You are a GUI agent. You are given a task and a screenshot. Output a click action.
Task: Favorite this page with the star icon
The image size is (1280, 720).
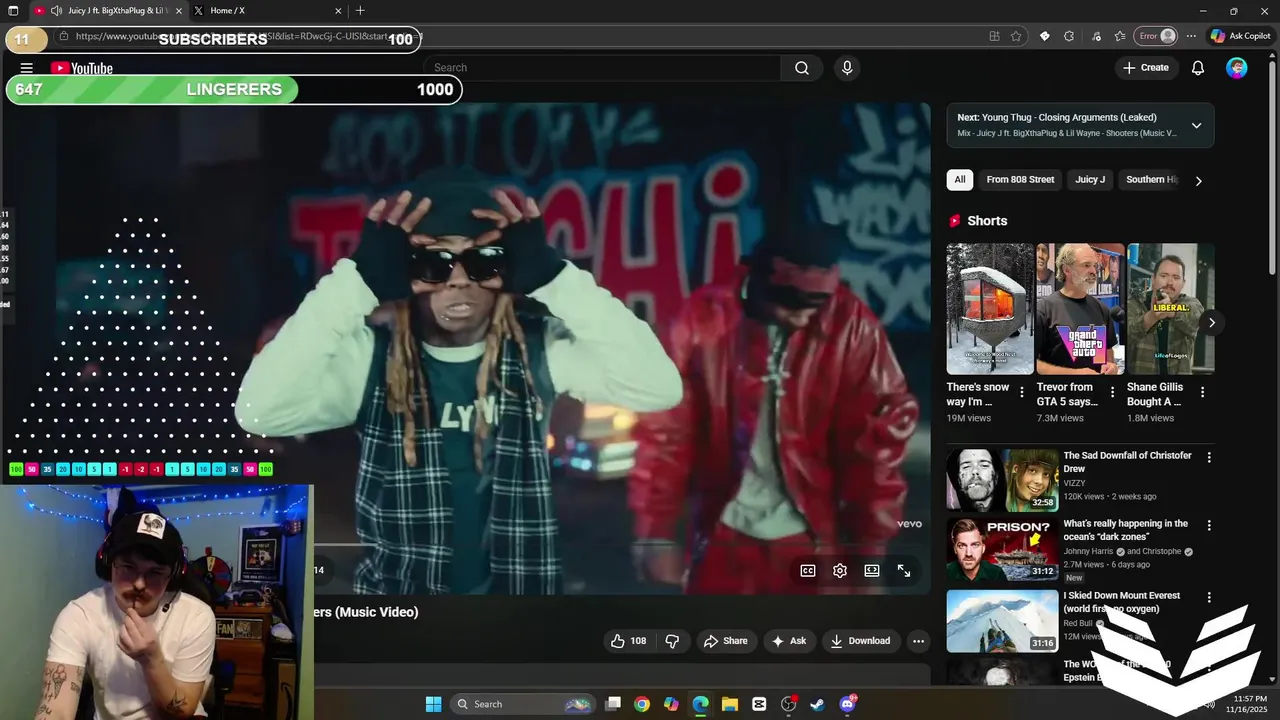tap(1016, 36)
